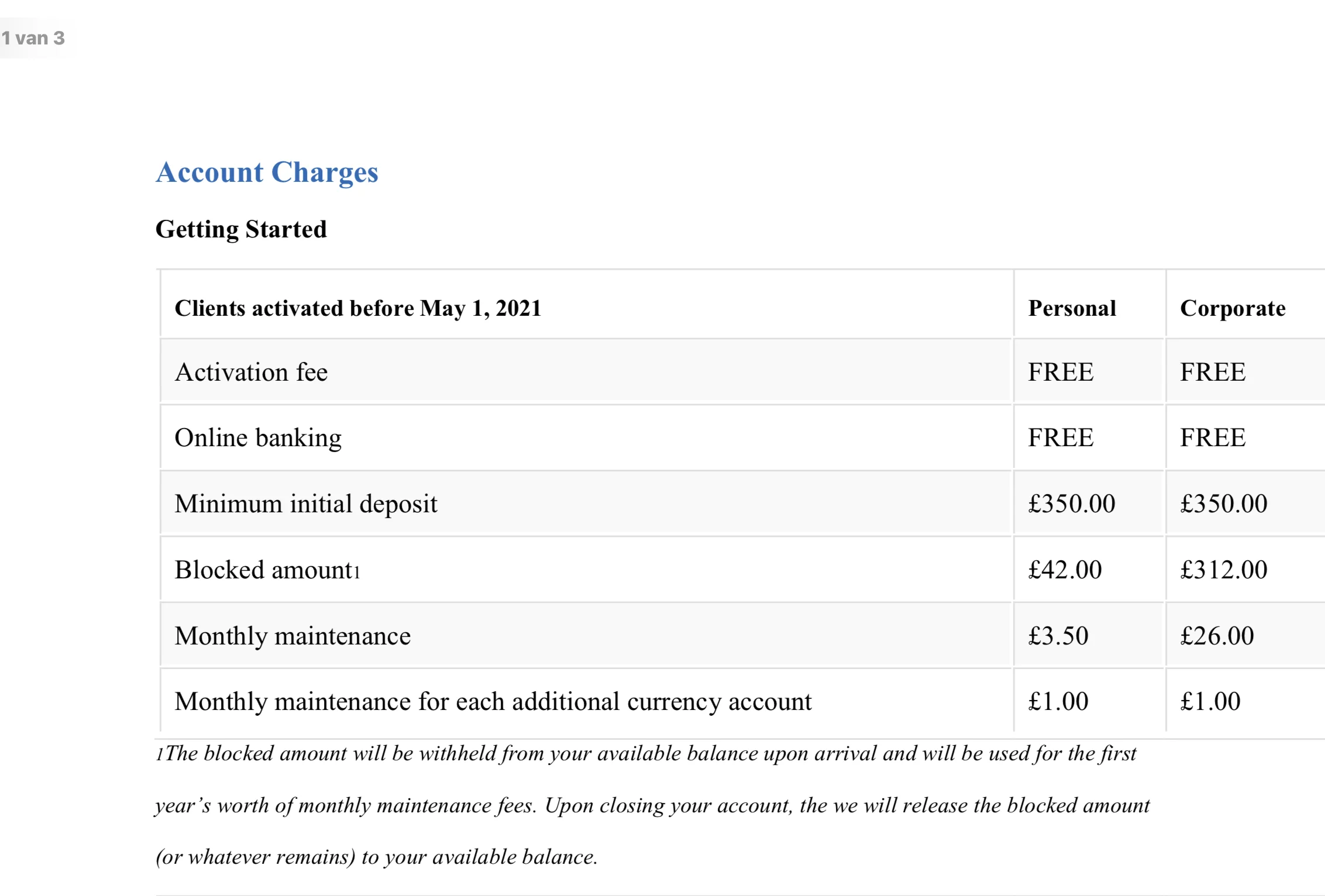Viewport: 1325px width, 896px height.
Task: Click 'Monthly maintenance for each additional currency account'
Action: click(493, 701)
